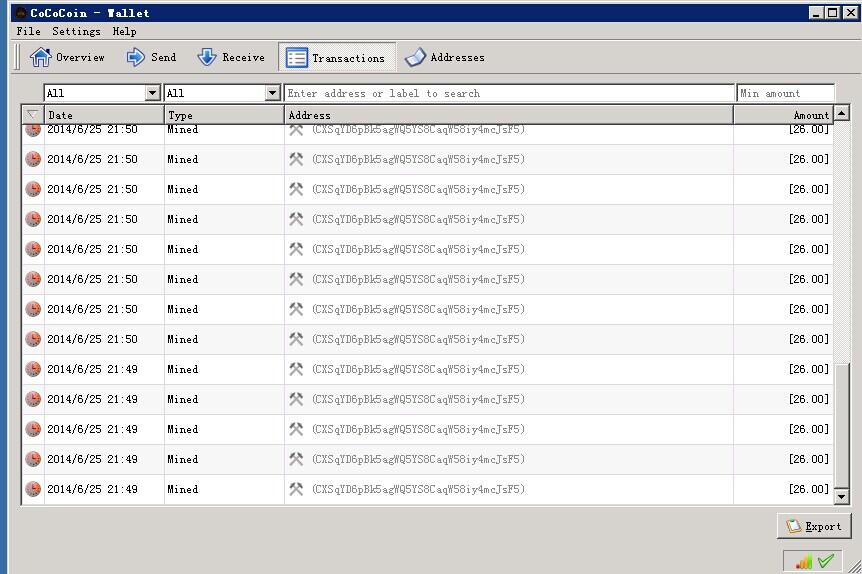862x574 pixels.
Task: Click the Addresses book icon
Action: click(415, 57)
